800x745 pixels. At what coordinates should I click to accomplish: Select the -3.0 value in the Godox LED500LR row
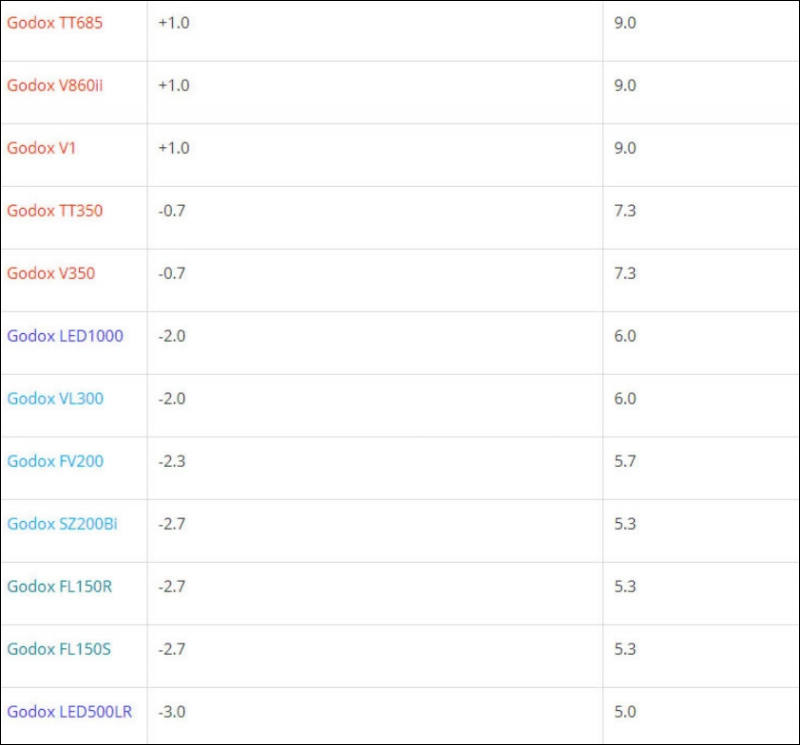pos(172,712)
